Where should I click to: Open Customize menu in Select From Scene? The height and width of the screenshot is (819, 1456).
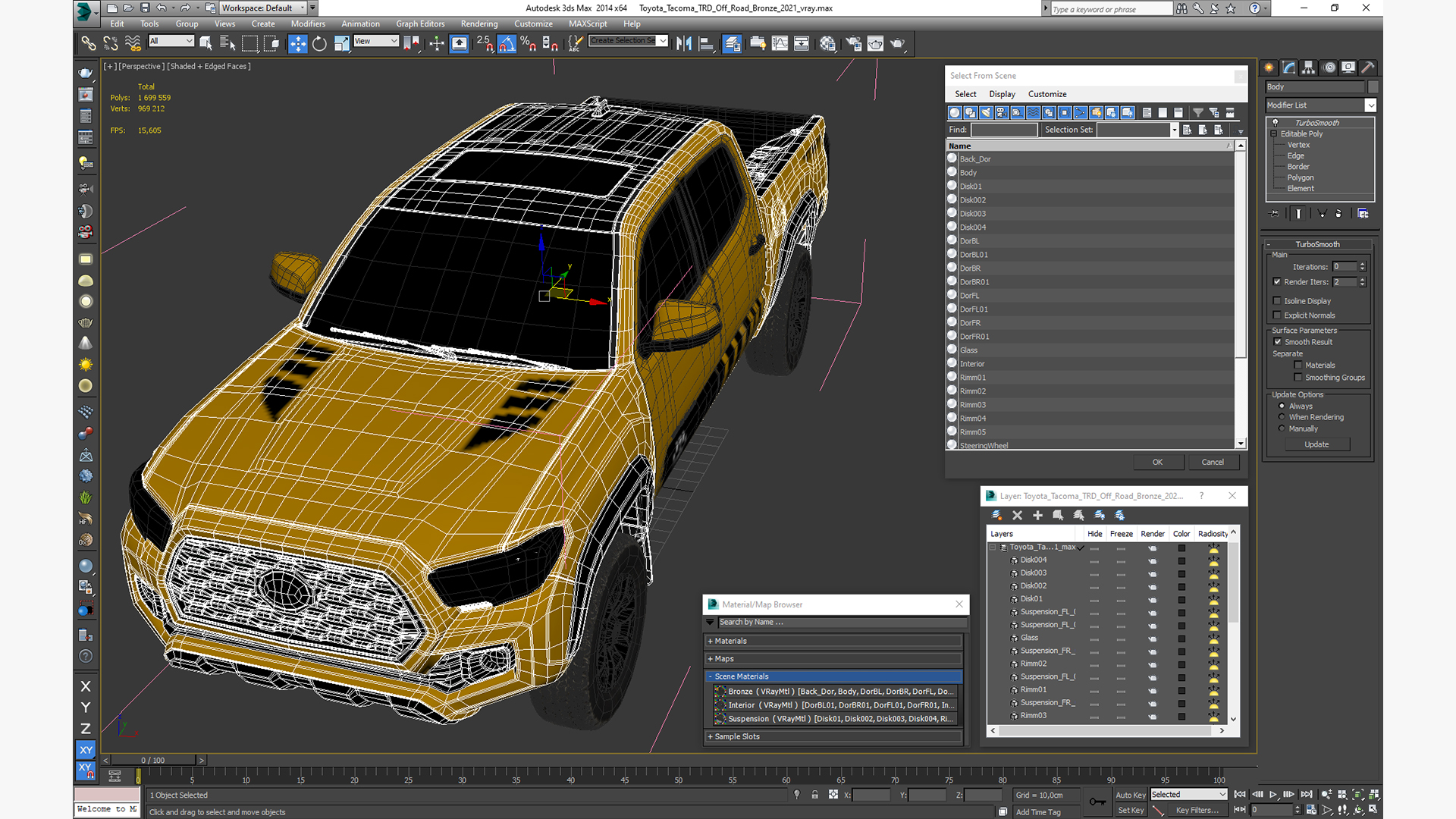coord(1047,94)
